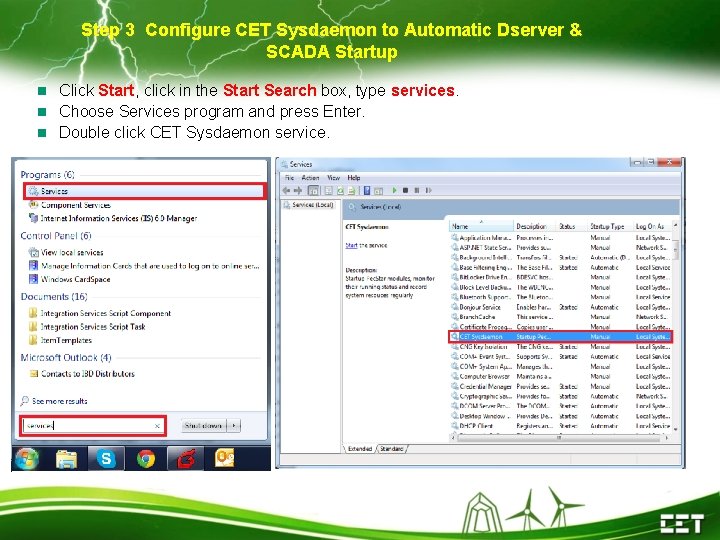The width and height of the screenshot is (720, 540).
Task: Click the Pause Service toolbar icon
Action: [417, 190]
